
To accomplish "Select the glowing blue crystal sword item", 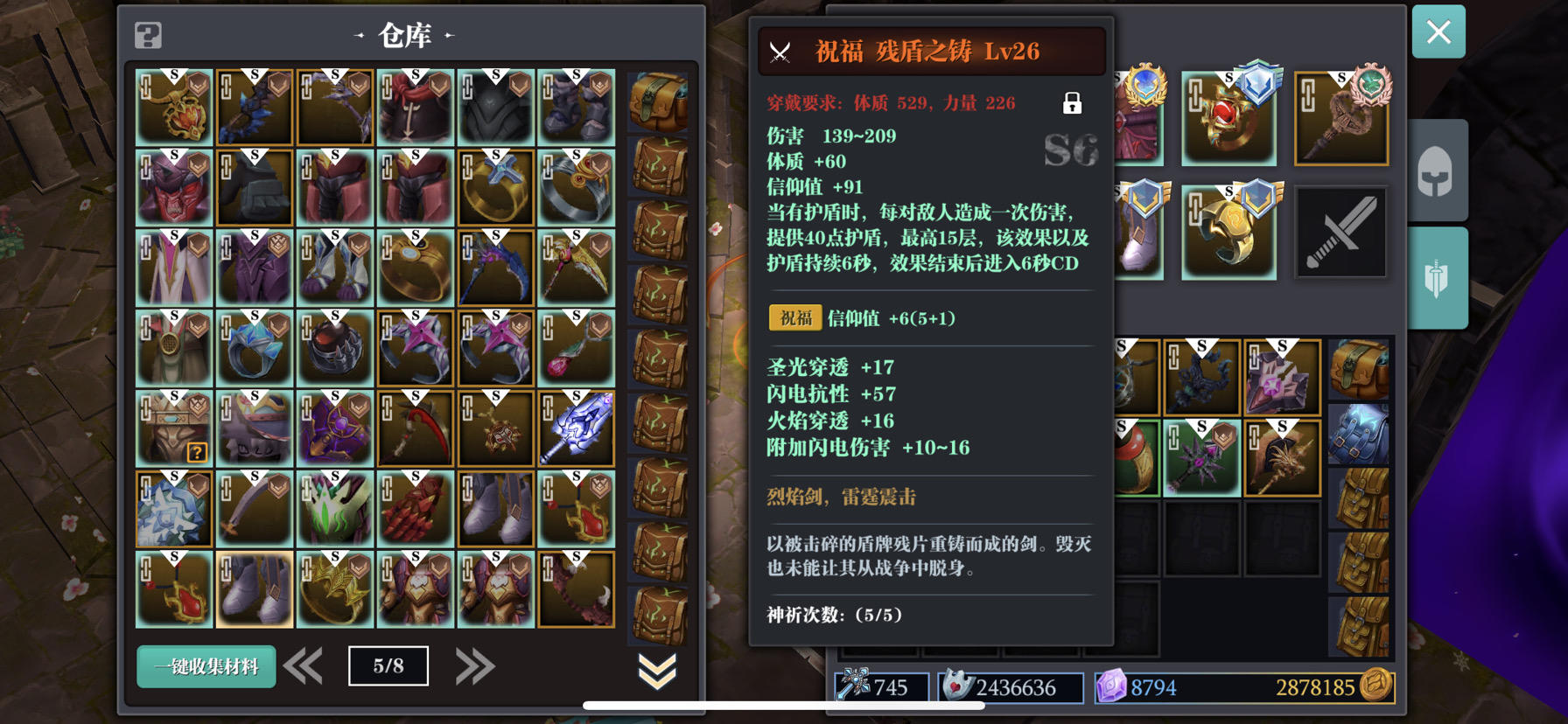I will 576,428.
